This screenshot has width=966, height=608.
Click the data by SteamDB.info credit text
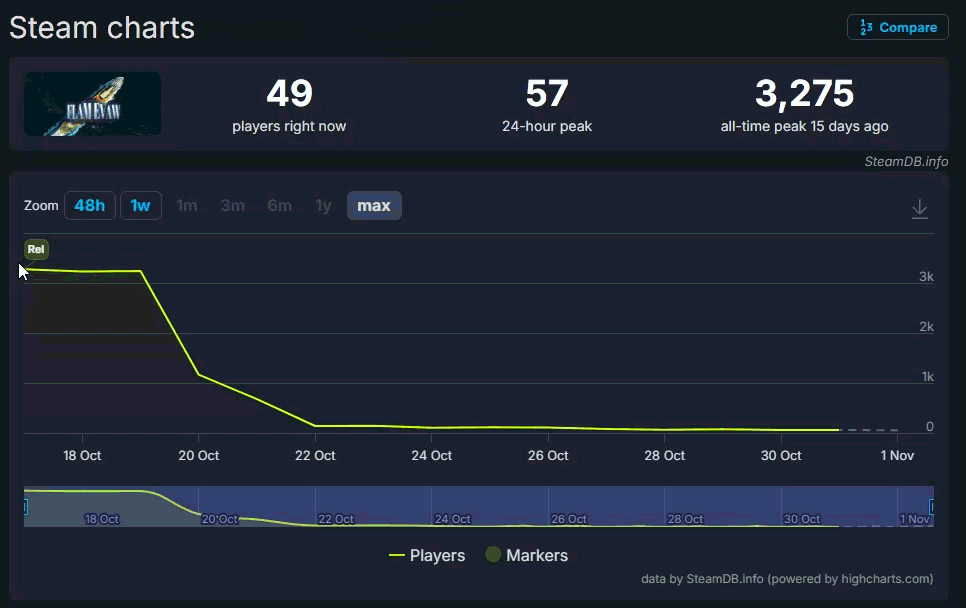(787, 578)
